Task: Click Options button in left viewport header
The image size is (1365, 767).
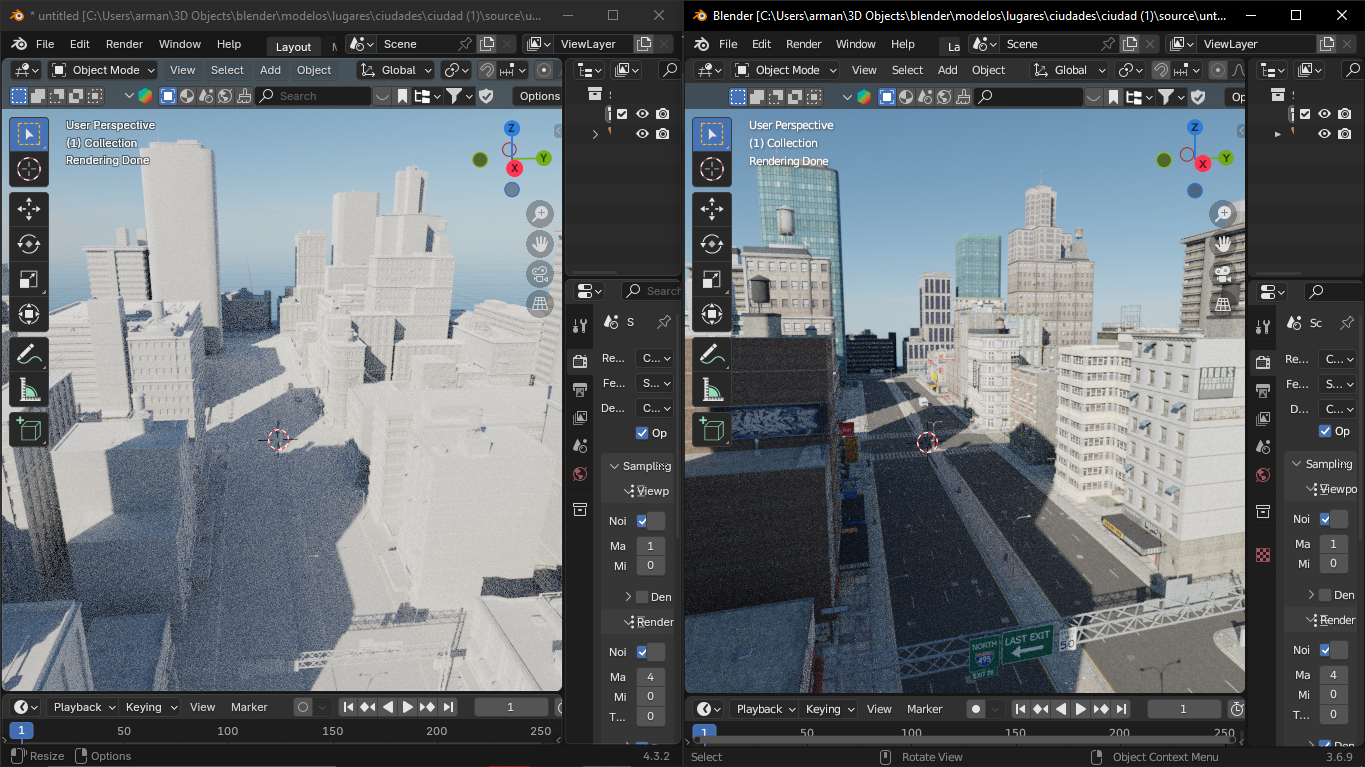Action: pos(538,96)
